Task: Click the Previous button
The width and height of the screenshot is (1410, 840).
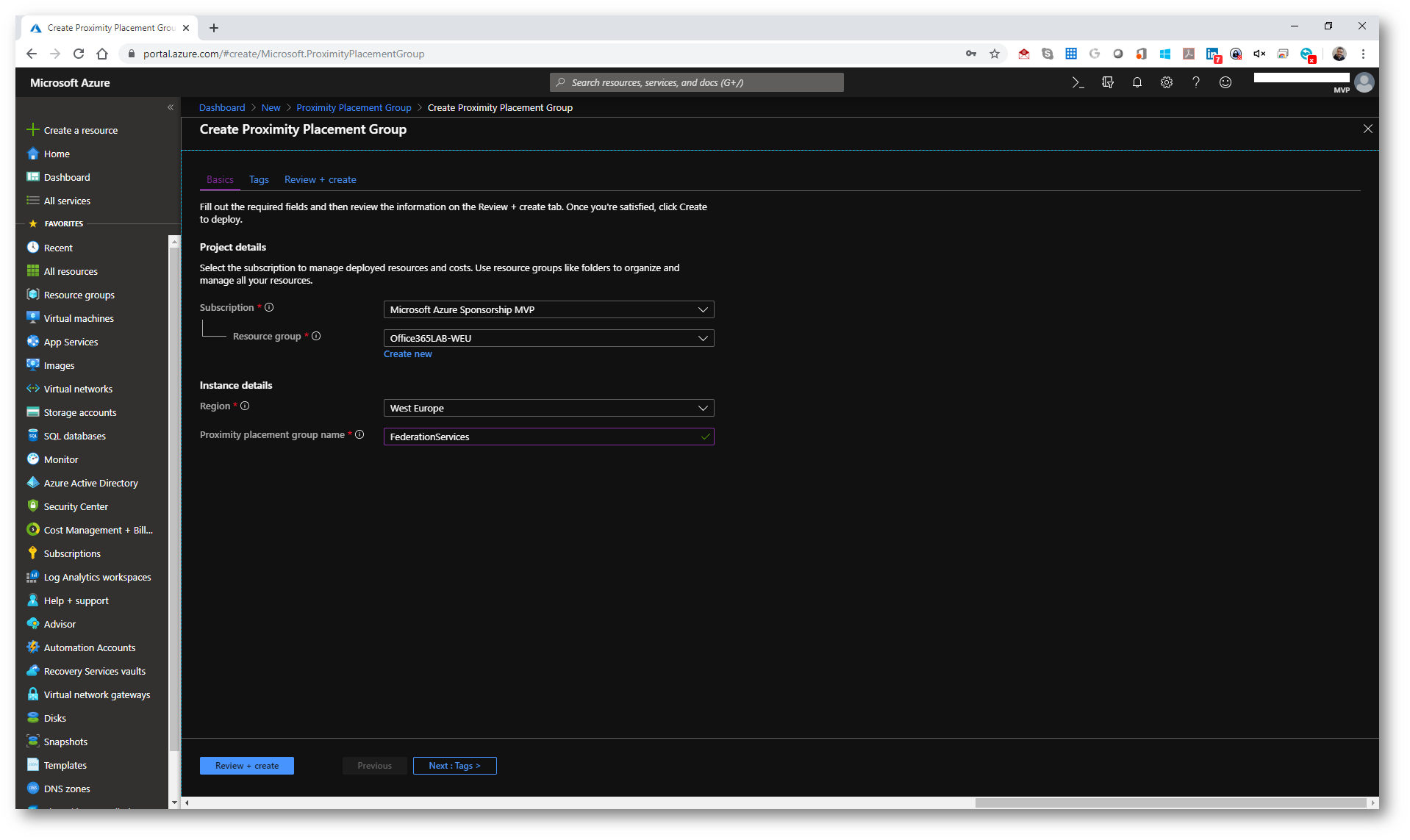Action: [x=374, y=766]
